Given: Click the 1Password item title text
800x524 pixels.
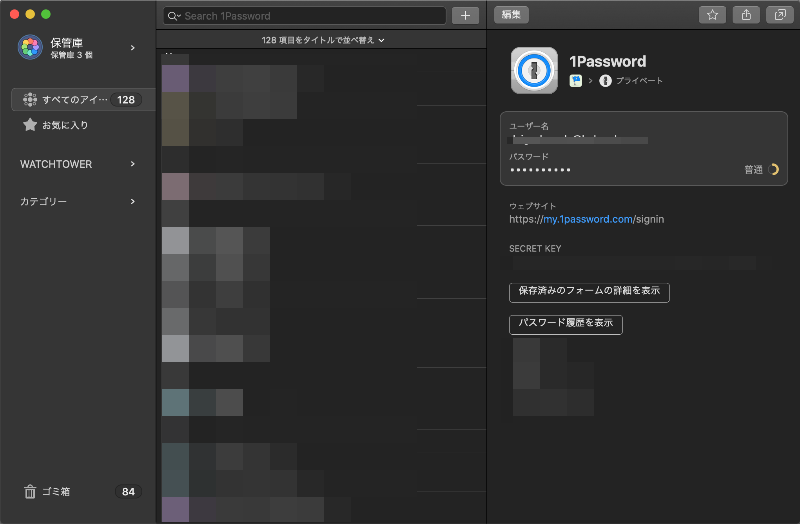Looking at the screenshot, I should coord(608,61).
